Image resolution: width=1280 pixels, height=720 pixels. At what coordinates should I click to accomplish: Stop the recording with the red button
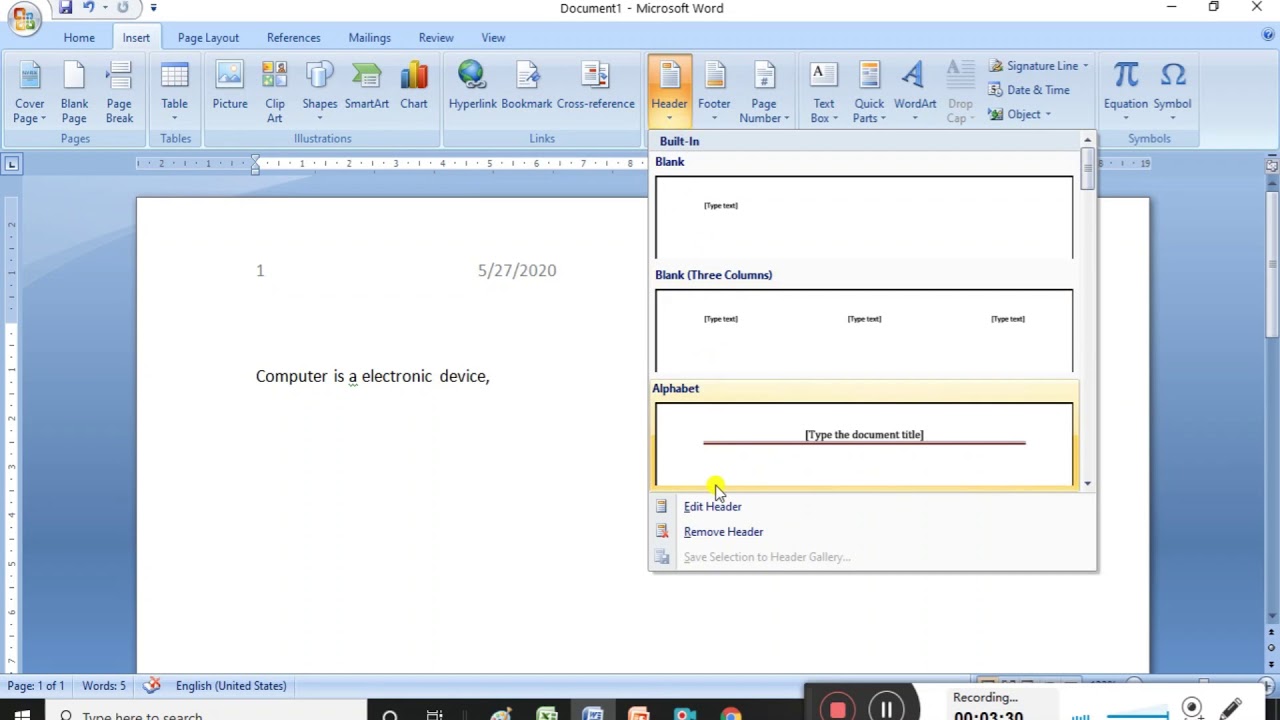point(837,709)
